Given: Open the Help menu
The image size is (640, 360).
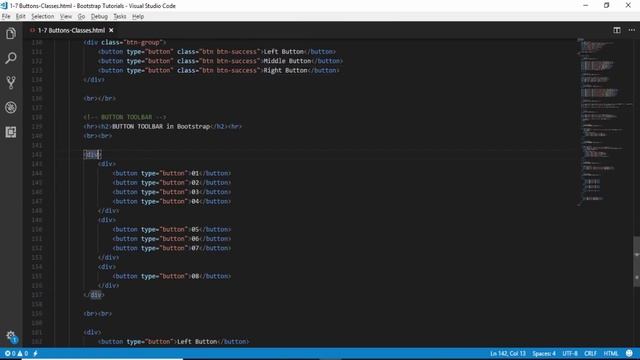Looking at the screenshot, I should pyautogui.click(x=138, y=16).
